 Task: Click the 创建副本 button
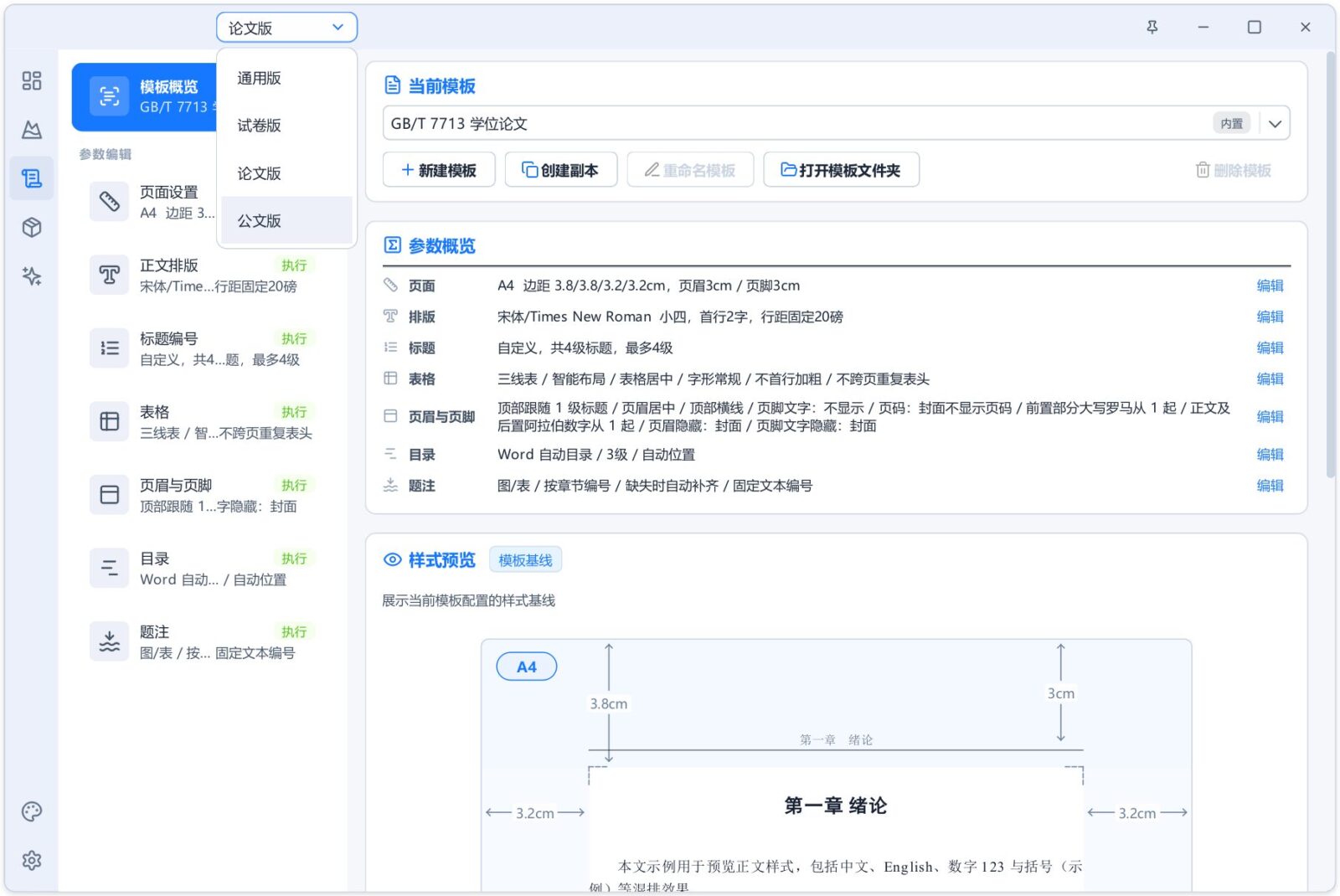(561, 170)
